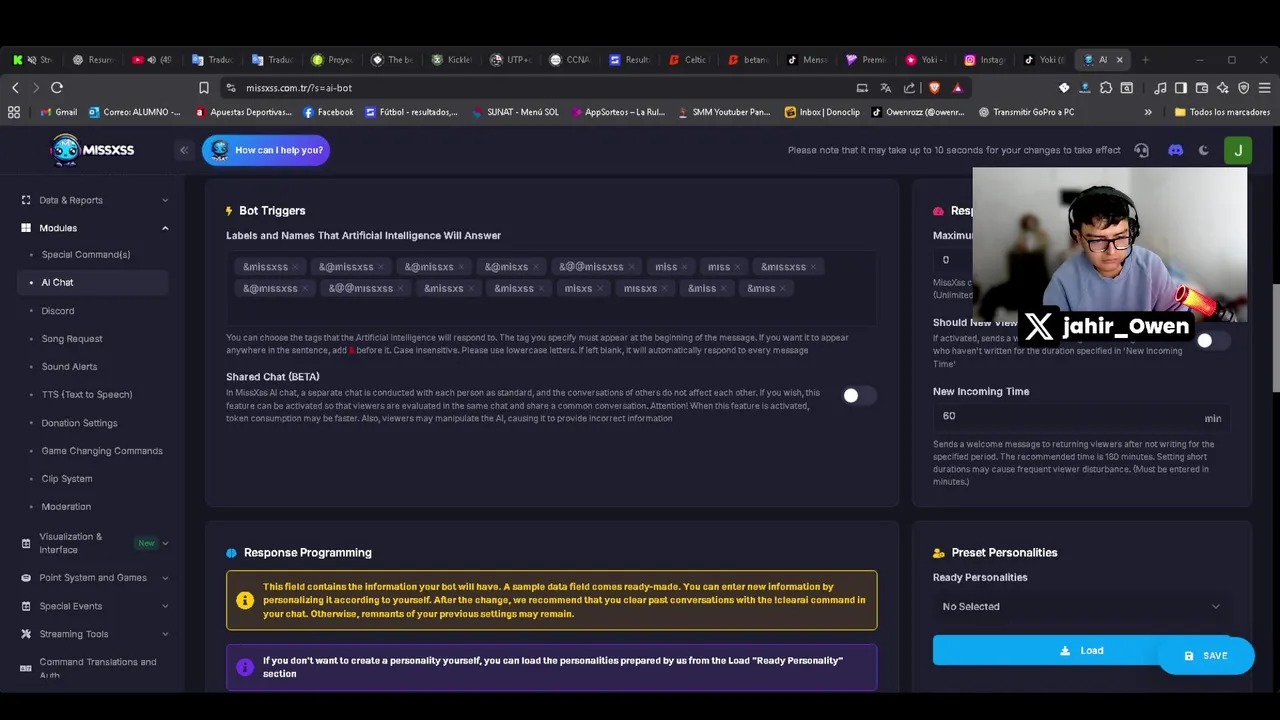Expand the Streaming Tools section
Viewport: 1280px width, 720px height.
pos(165,634)
